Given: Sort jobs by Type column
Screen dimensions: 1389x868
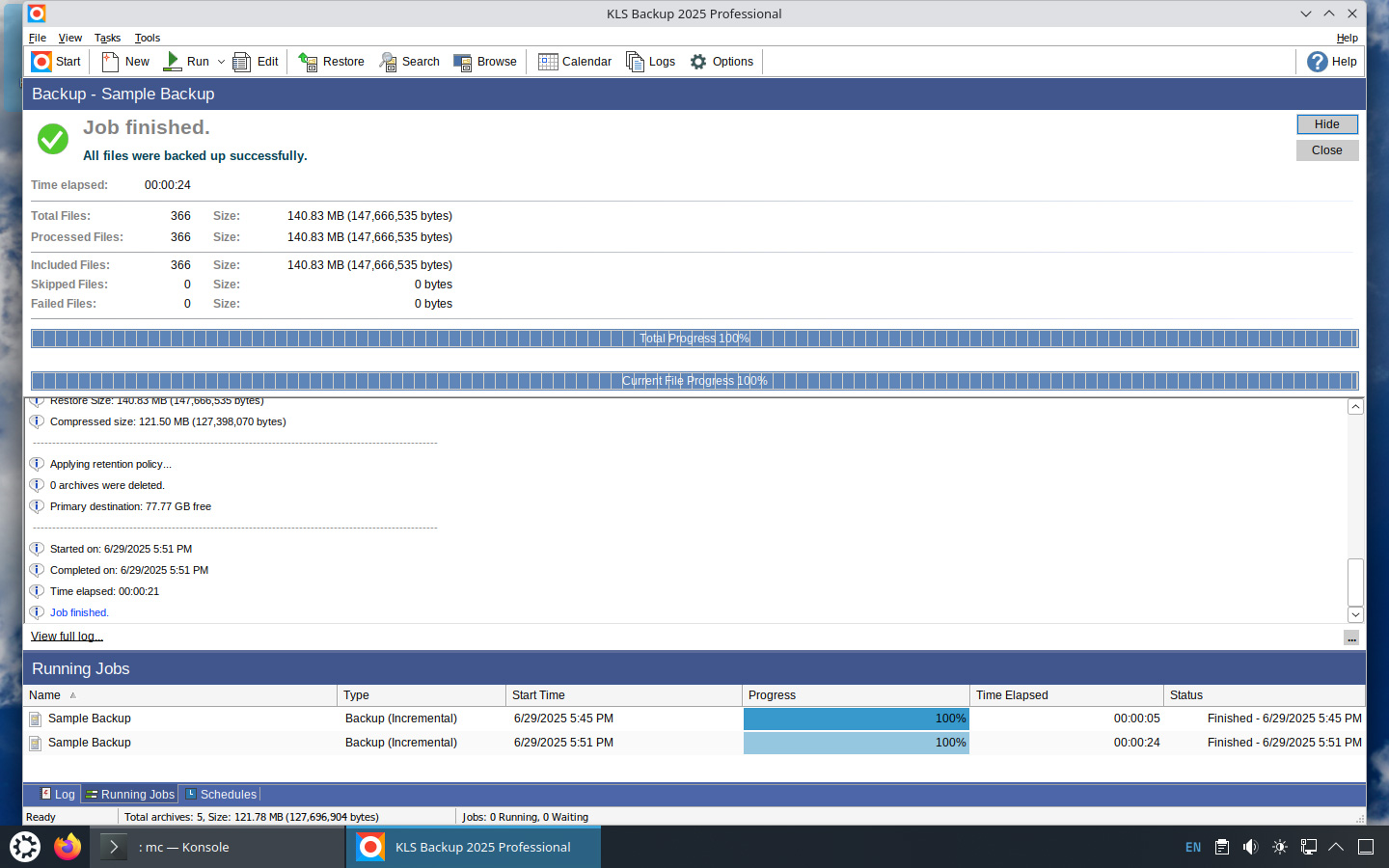Looking at the screenshot, I should coord(422,695).
